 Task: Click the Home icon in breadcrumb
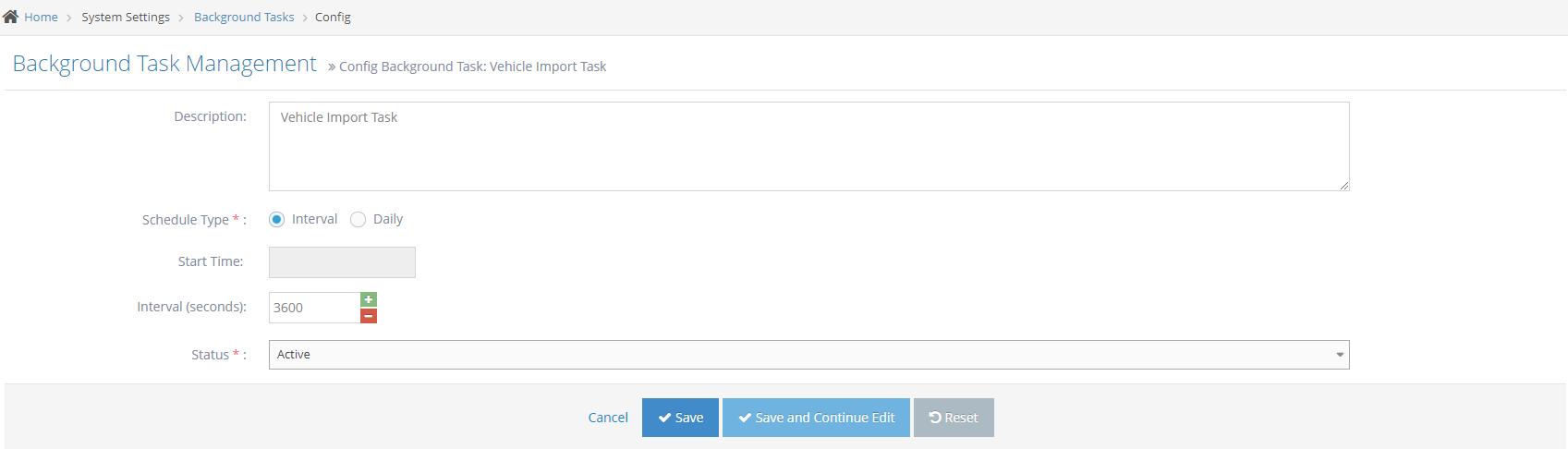[11, 17]
